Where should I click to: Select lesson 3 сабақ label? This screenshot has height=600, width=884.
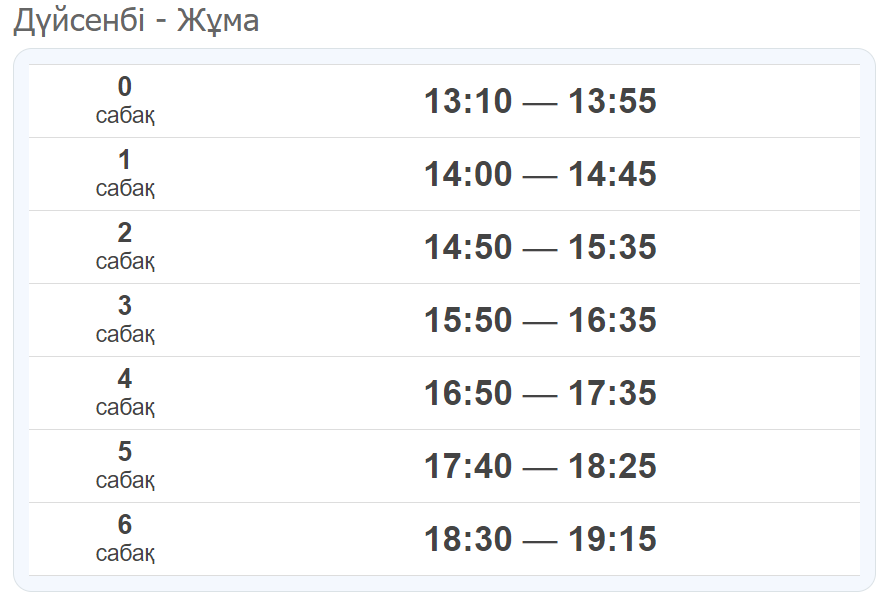coord(125,320)
